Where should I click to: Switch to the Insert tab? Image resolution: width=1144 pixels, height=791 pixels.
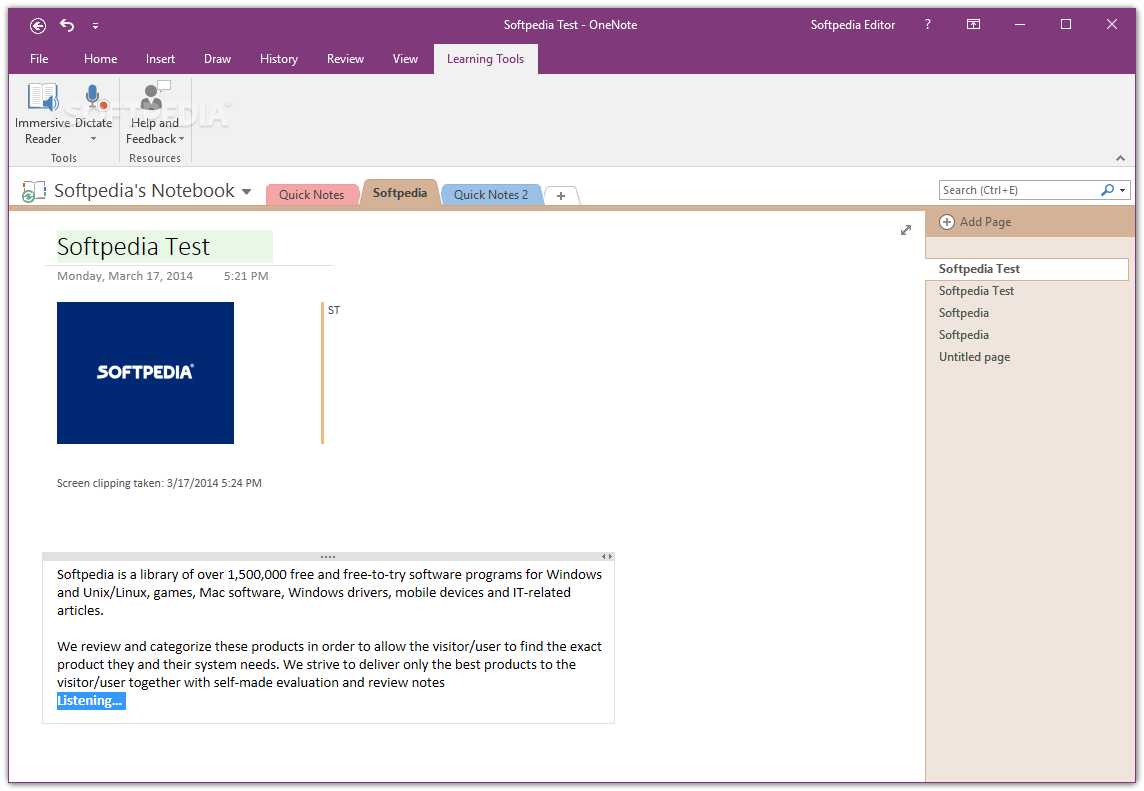(161, 58)
